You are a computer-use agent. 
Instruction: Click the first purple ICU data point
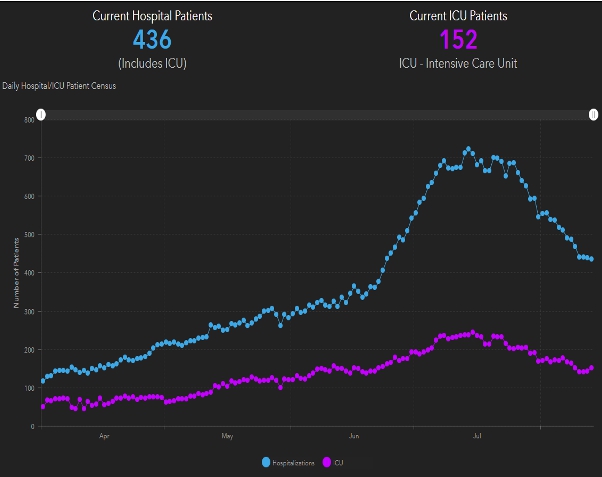(x=42, y=407)
